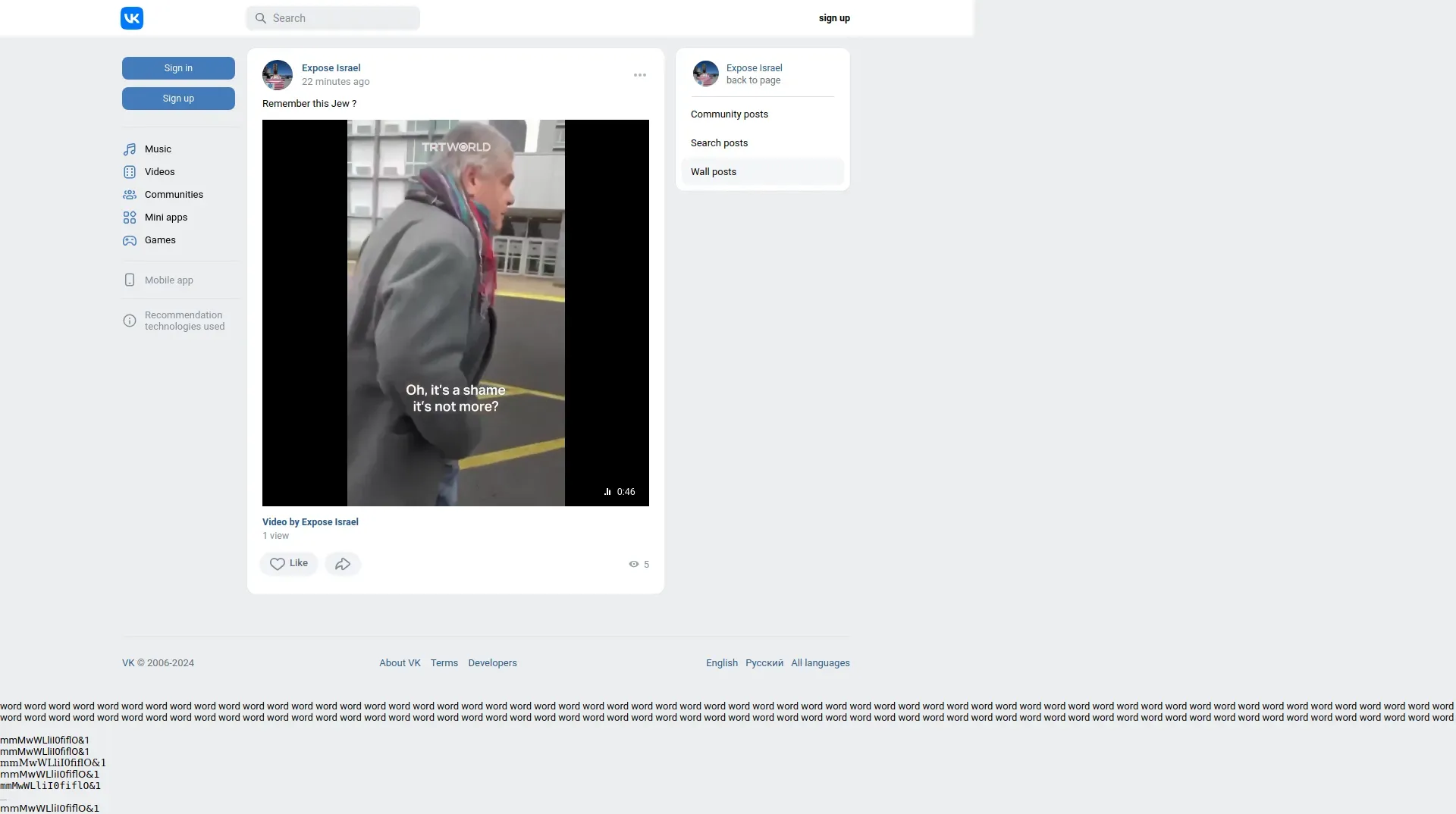Viewport: 1456px width, 814px height.
Task: Focus the Search input field
Action: 333,18
